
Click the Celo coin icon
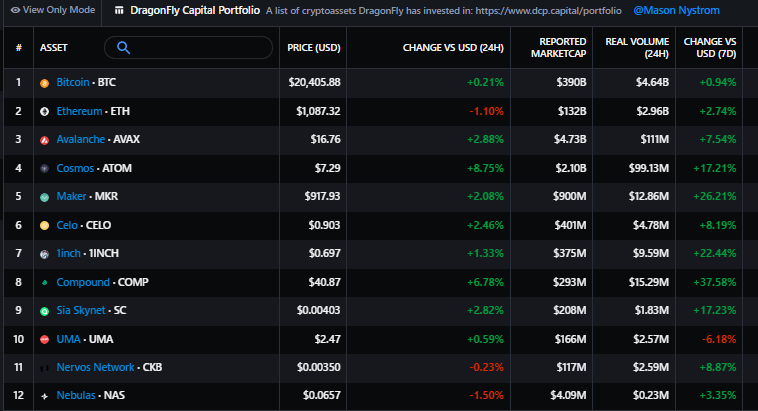44,225
